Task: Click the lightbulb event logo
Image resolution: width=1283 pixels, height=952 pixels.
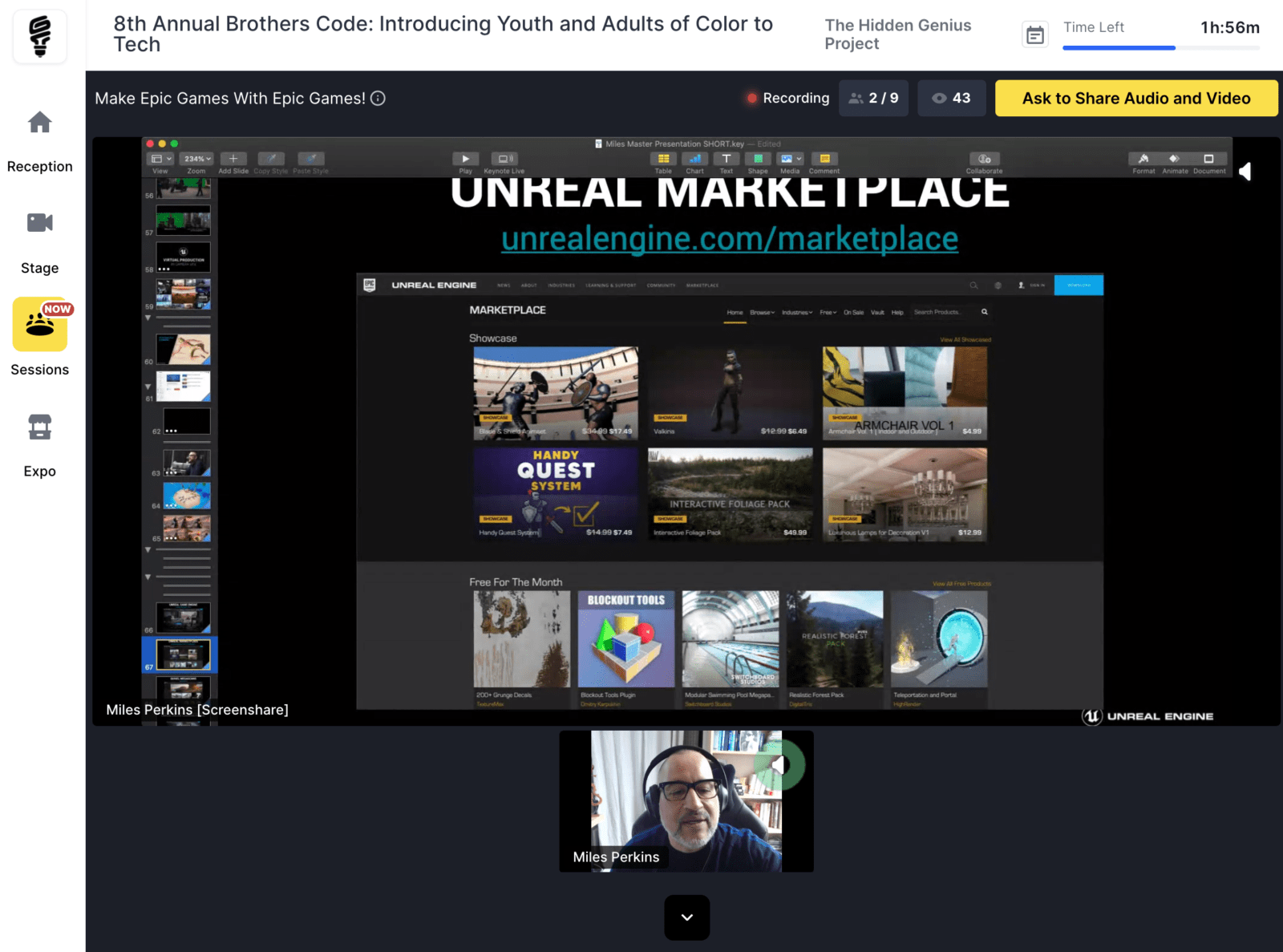Action: coord(39,35)
